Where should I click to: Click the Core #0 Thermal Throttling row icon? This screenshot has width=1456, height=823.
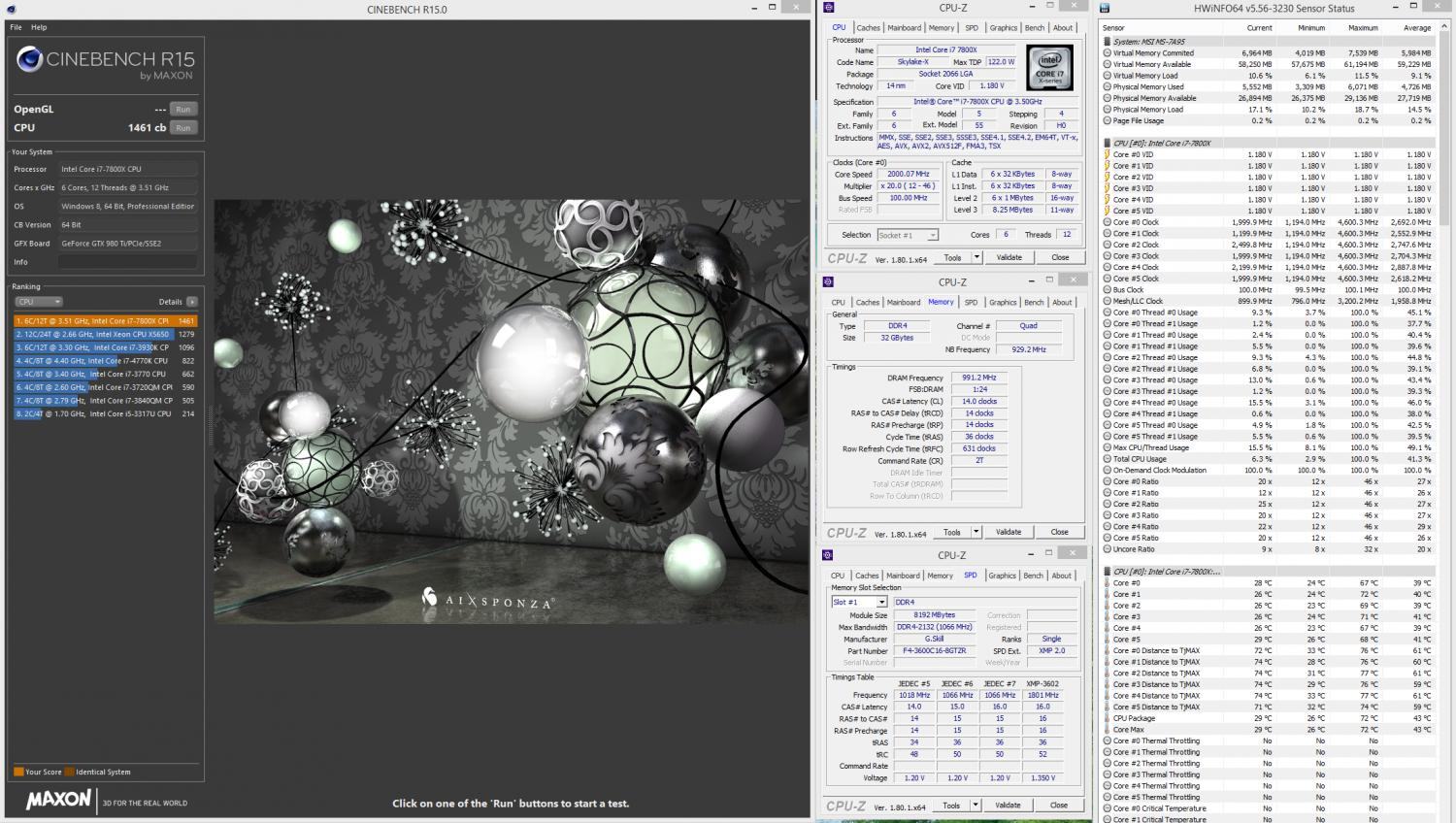1108,741
